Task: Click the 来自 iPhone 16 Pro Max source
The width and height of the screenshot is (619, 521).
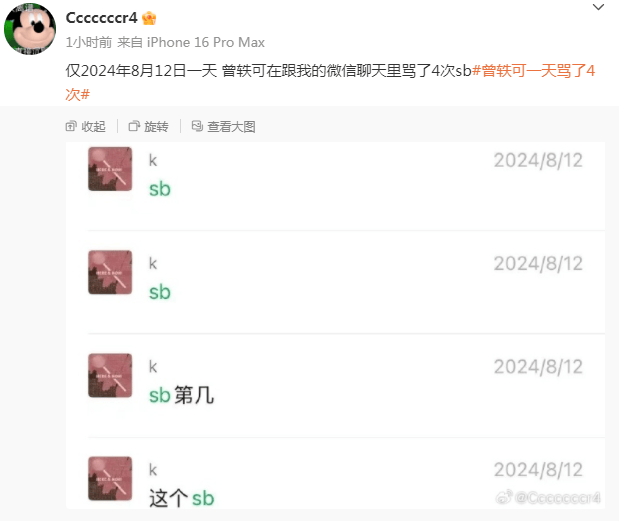Action: [191, 42]
